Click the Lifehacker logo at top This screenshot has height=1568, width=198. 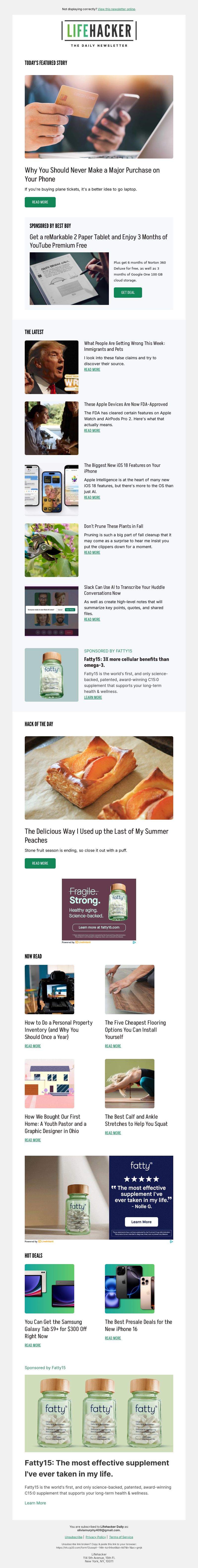(99, 30)
